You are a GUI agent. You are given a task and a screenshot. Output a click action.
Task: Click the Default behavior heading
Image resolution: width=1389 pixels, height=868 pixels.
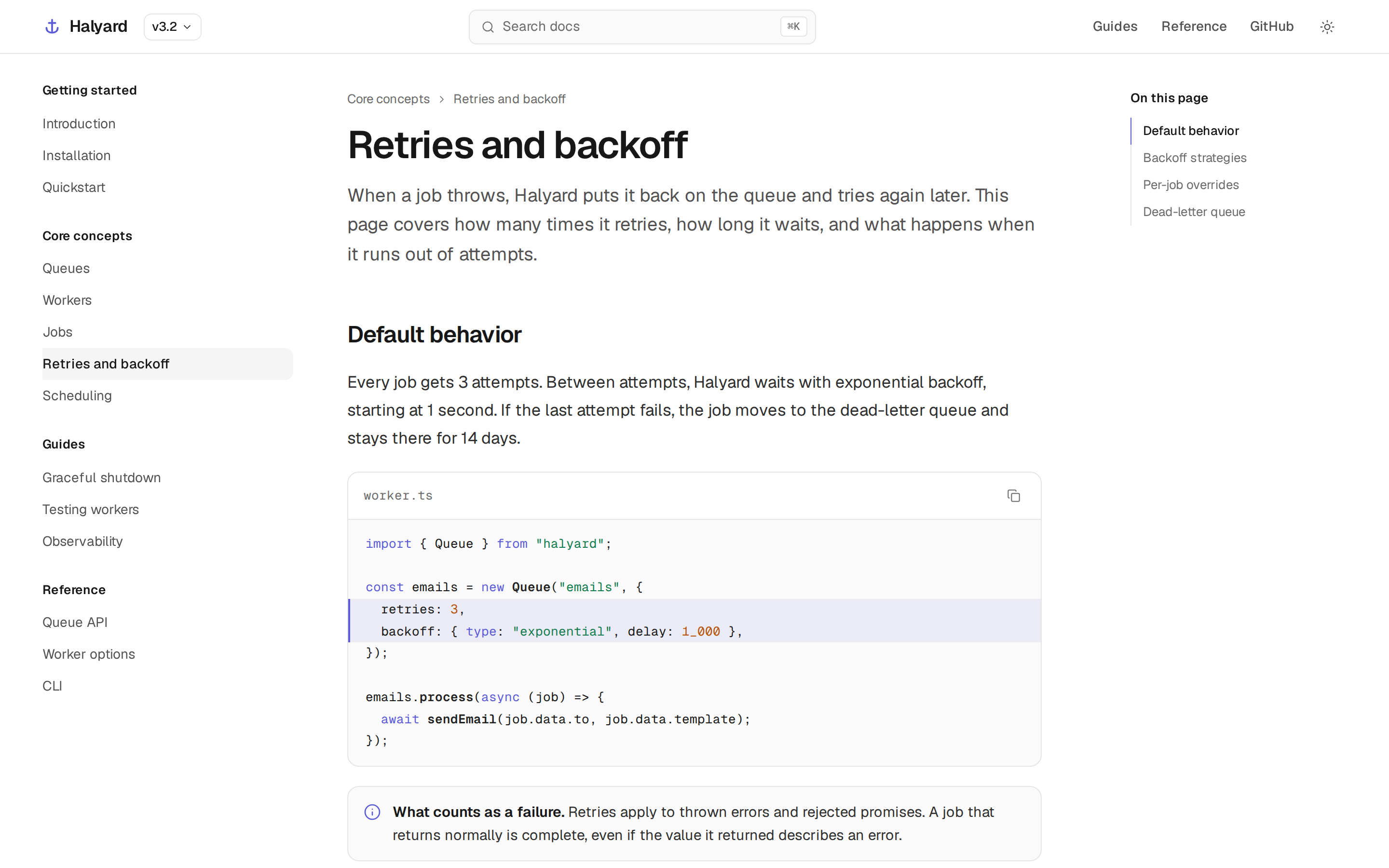pos(434,335)
